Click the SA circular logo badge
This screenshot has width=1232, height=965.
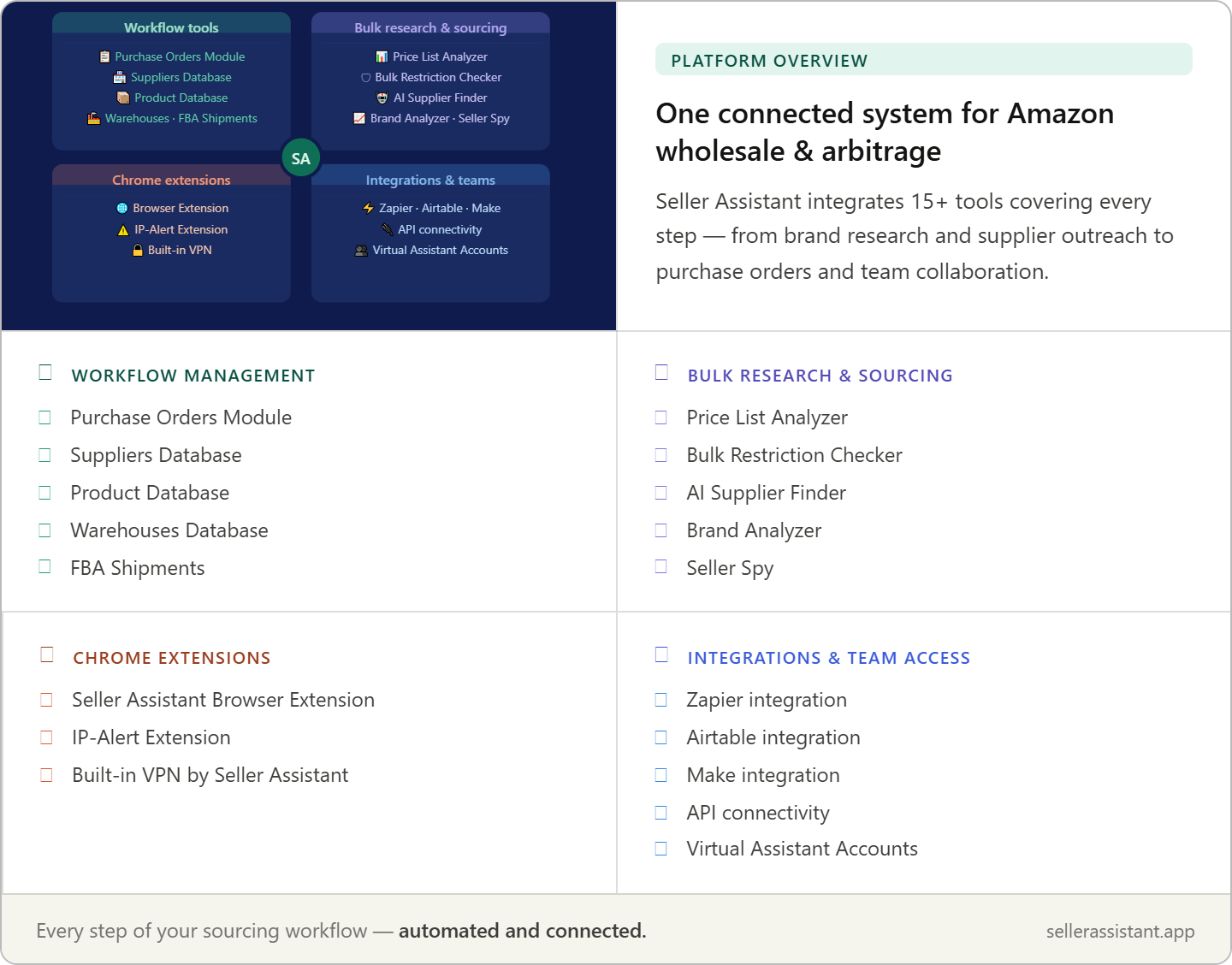pyautogui.click(x=301, y=158)
